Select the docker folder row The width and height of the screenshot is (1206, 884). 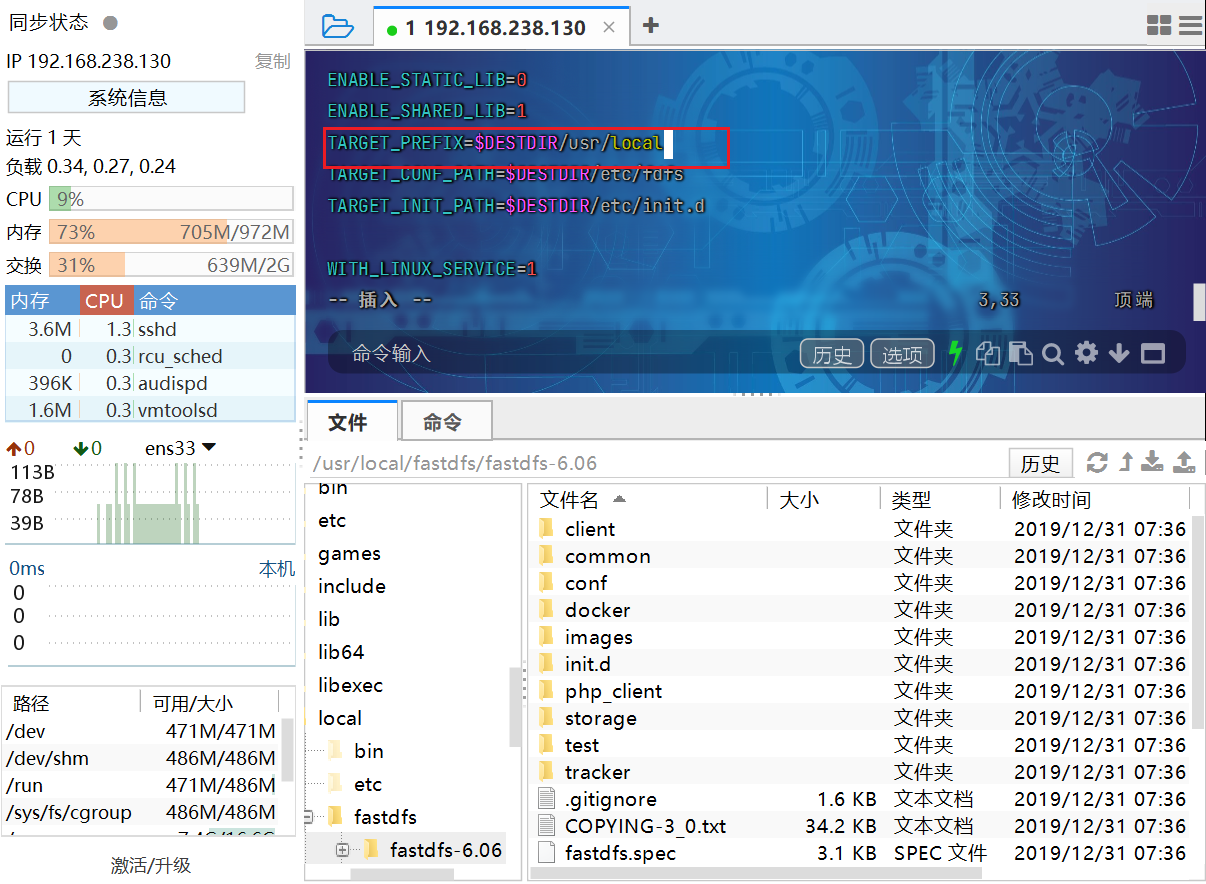[860, 610]
